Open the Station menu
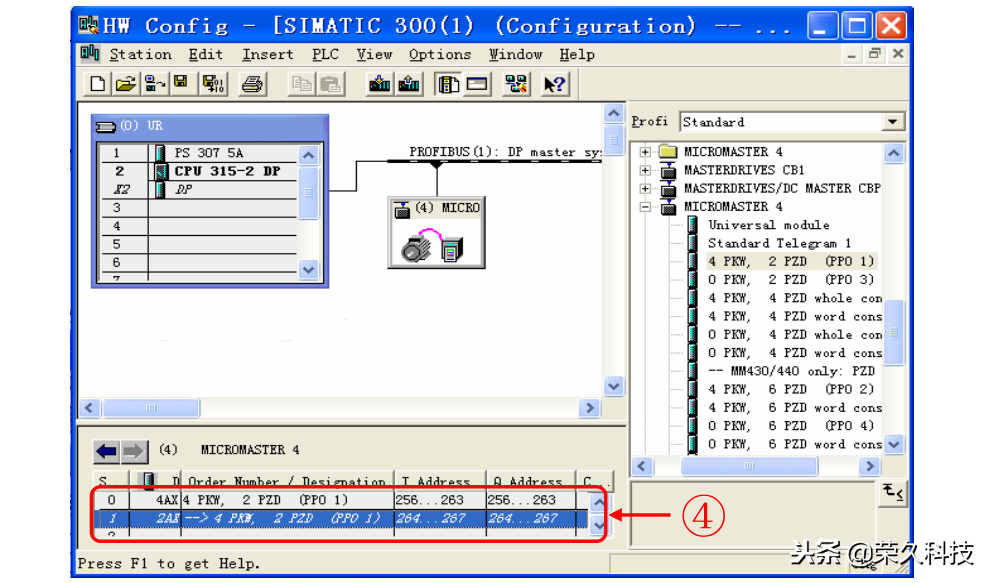 point(140,55)
